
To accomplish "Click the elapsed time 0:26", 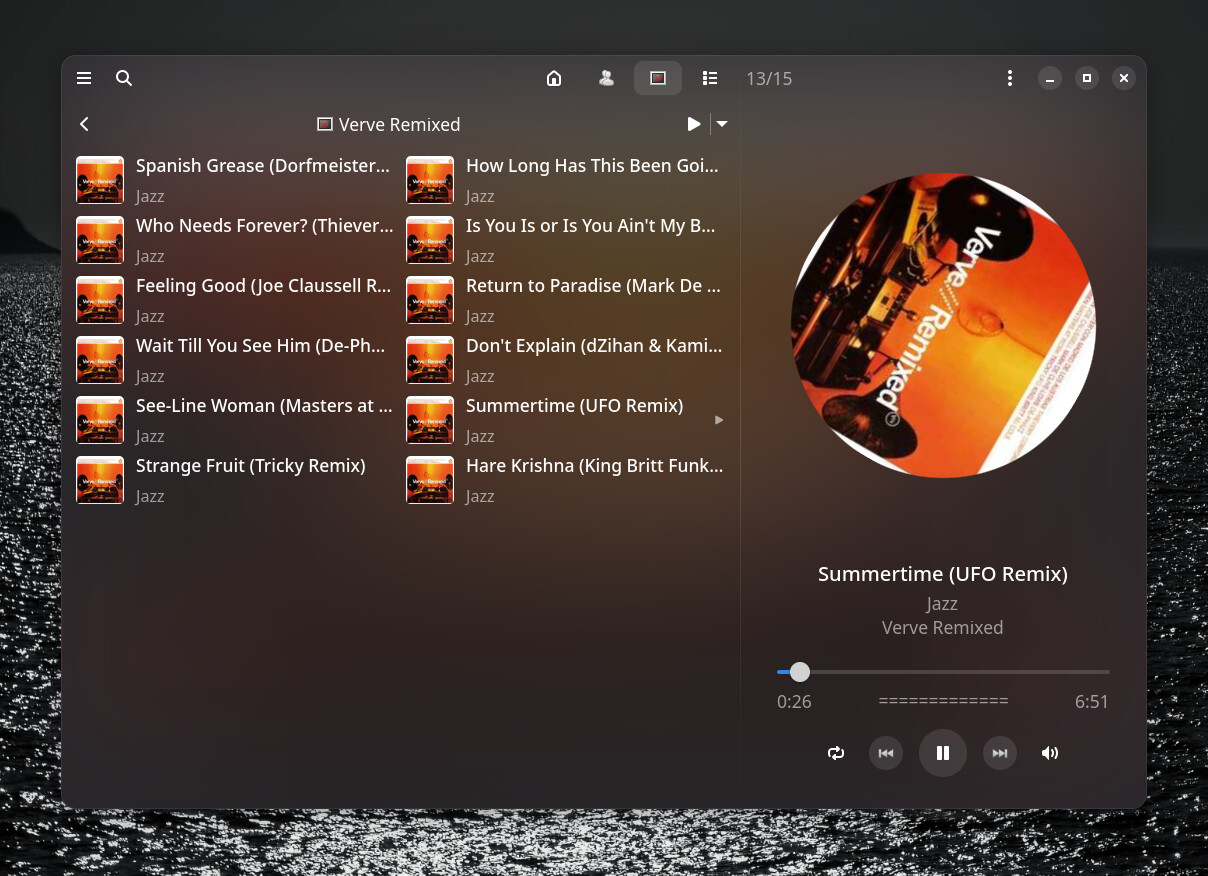I will tap(794, 702).
